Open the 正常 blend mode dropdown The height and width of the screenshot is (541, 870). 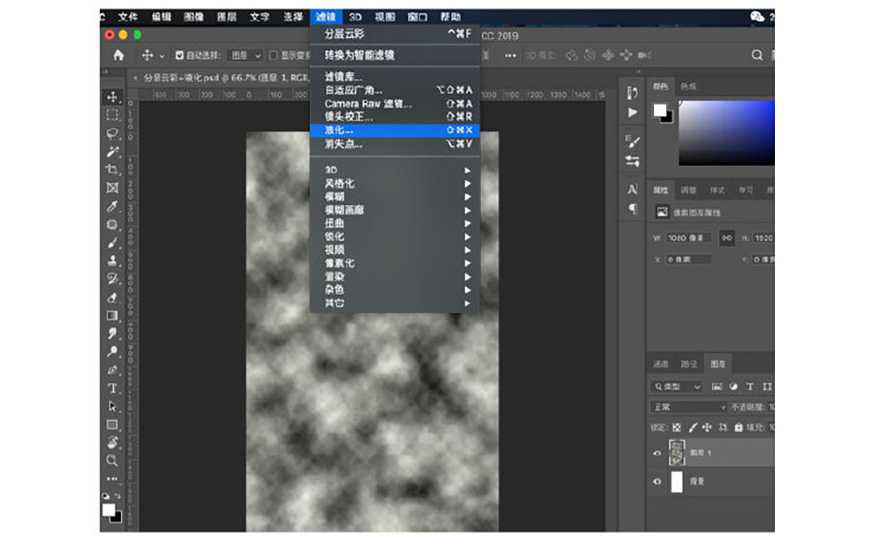click(x=688, y=407)
